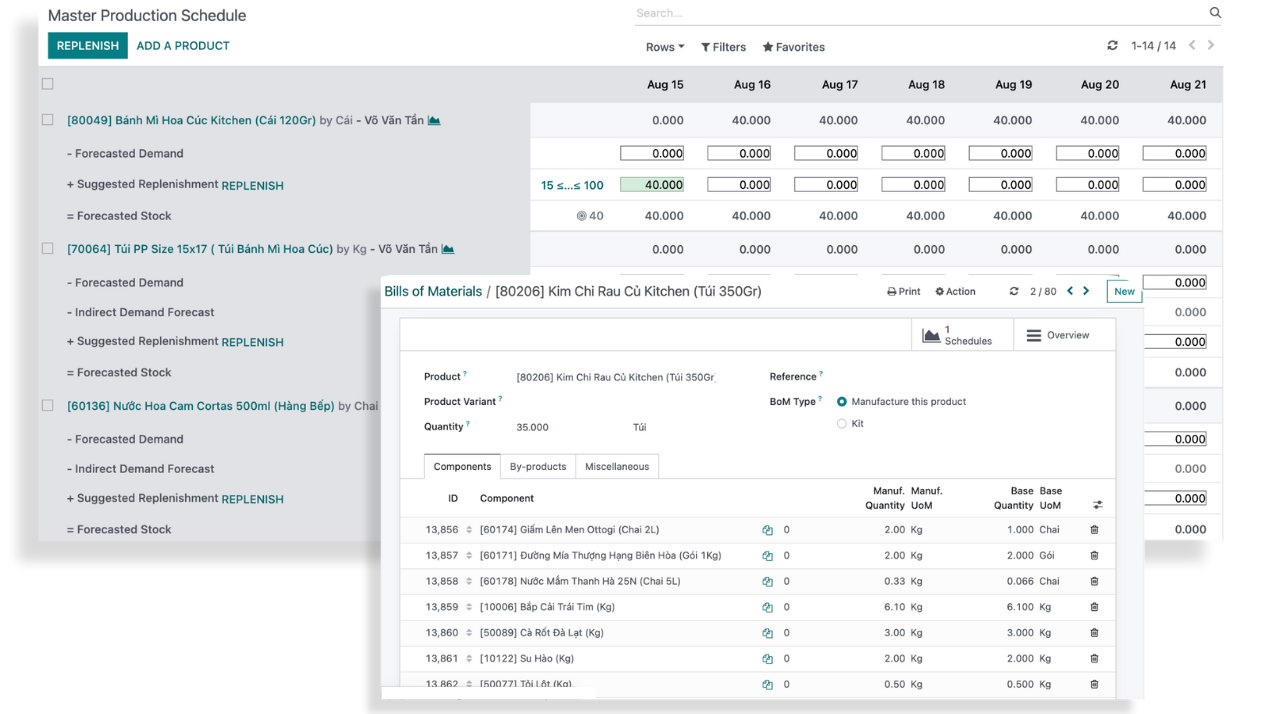Click the search magnifier icon

1215,13
